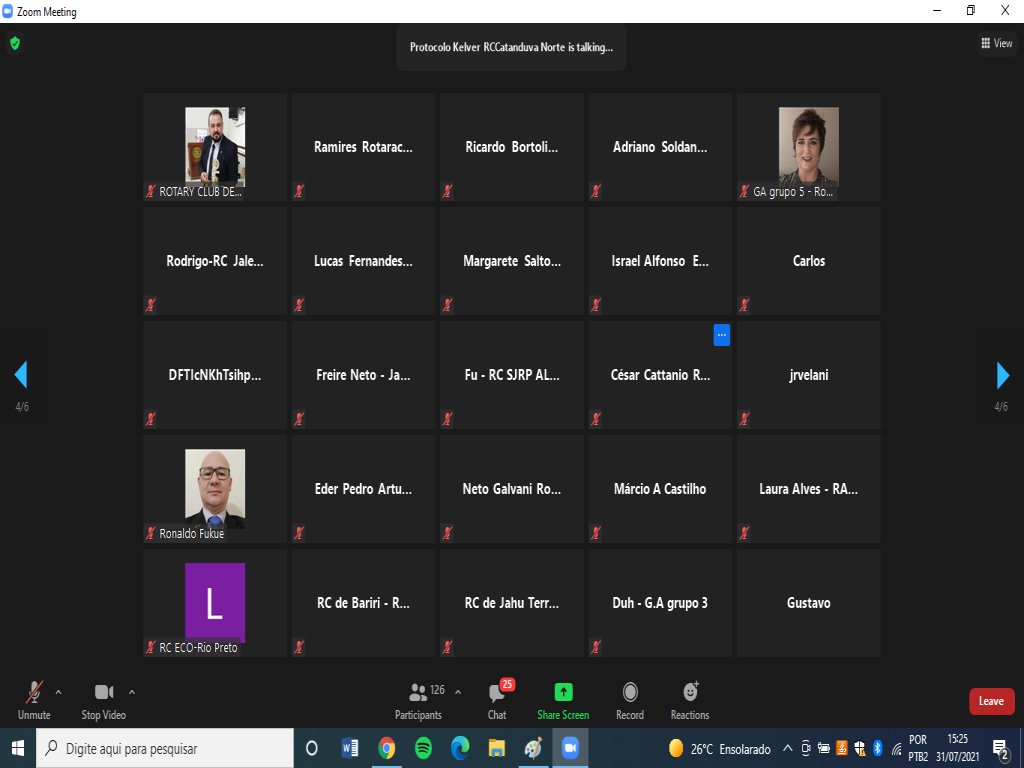Leave the meeting
This screenshot has height=768, width=1024.
point(991,701)
